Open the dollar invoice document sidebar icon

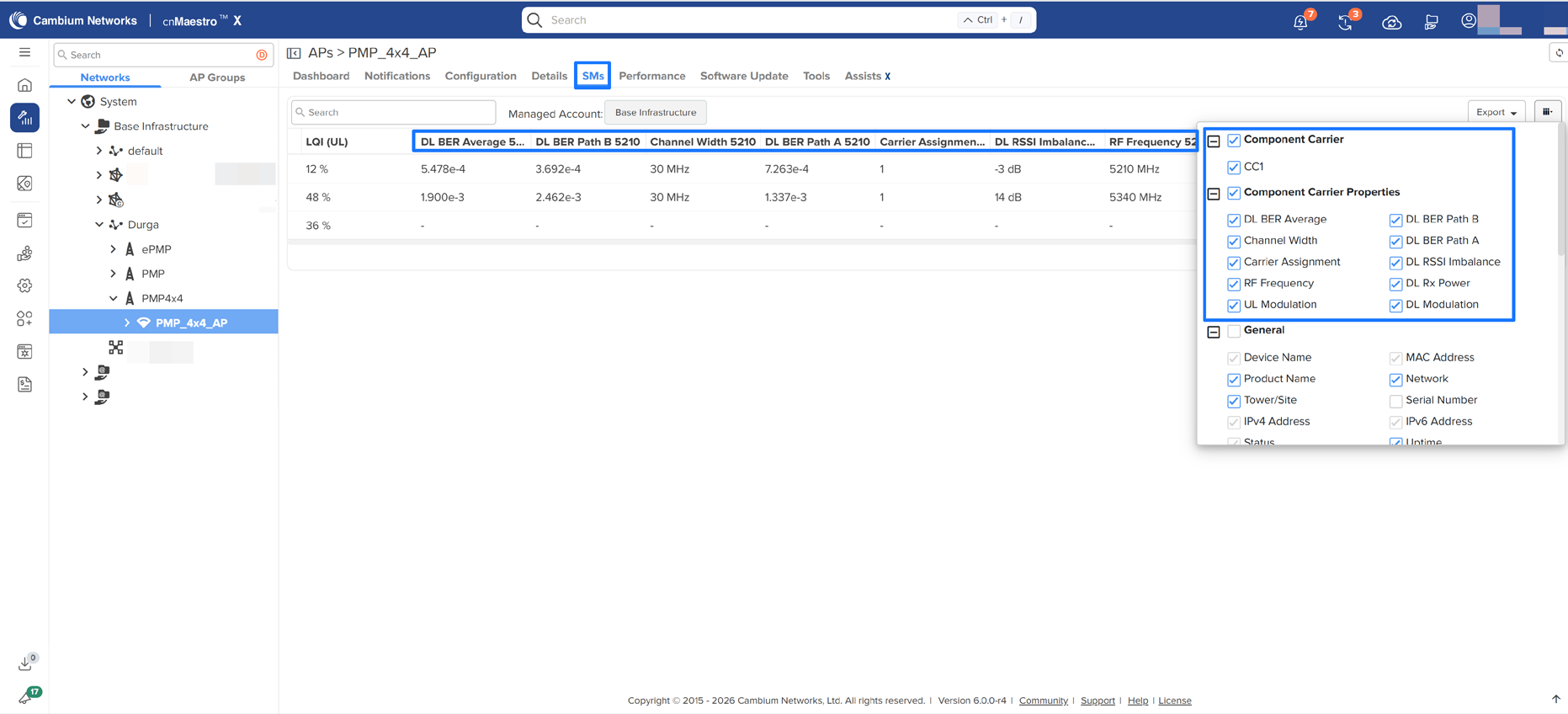pyautogui.click(x=24, y=385)
